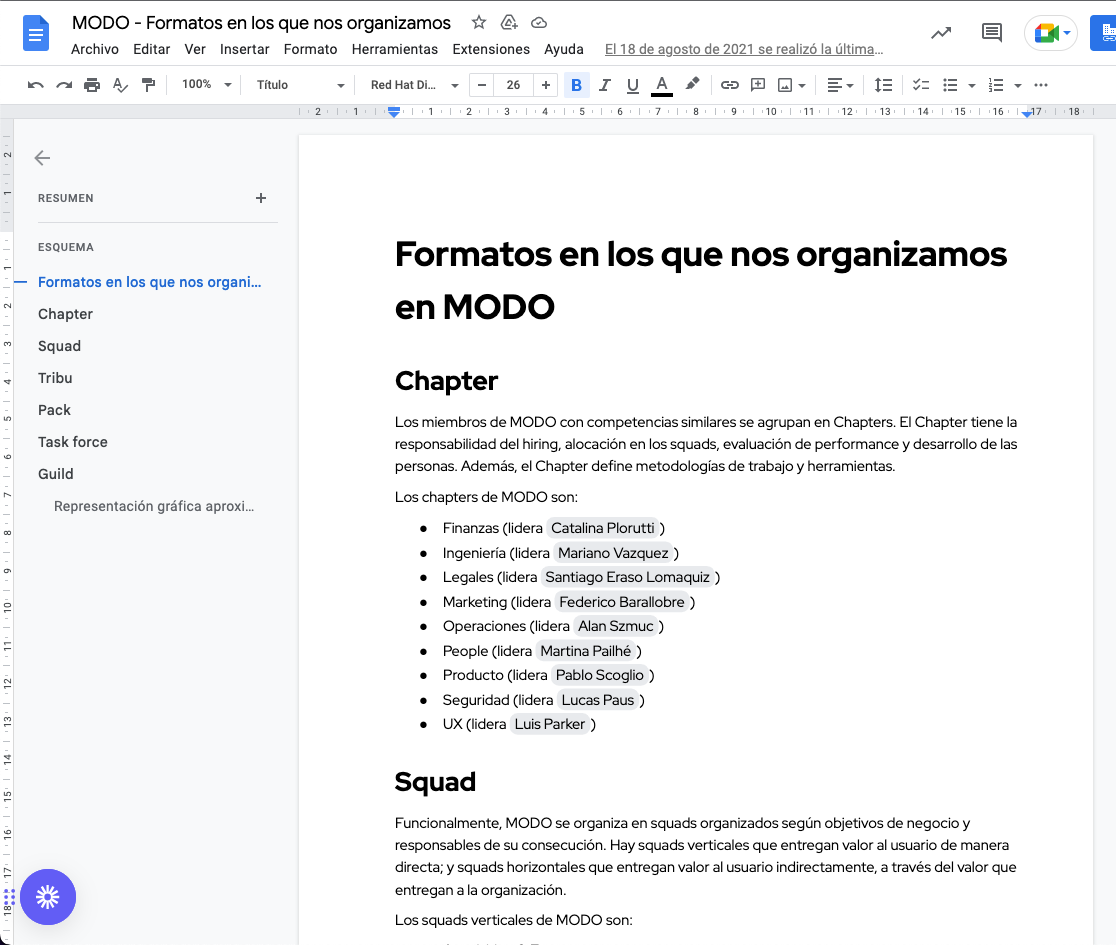Open the text color picker

pyautogui.click(x=662, y=85)
